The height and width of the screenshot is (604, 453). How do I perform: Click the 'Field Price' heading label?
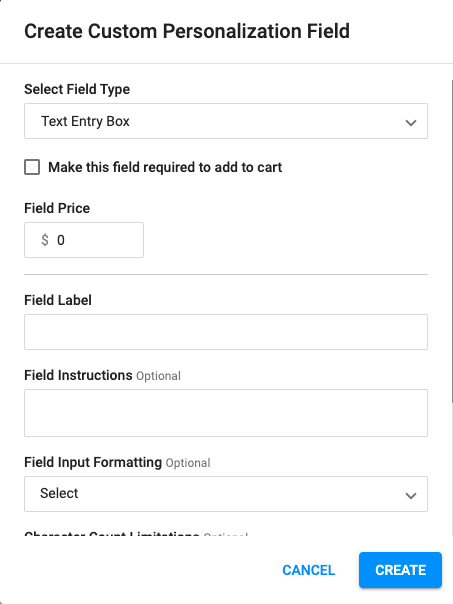(x=57, y=208)
